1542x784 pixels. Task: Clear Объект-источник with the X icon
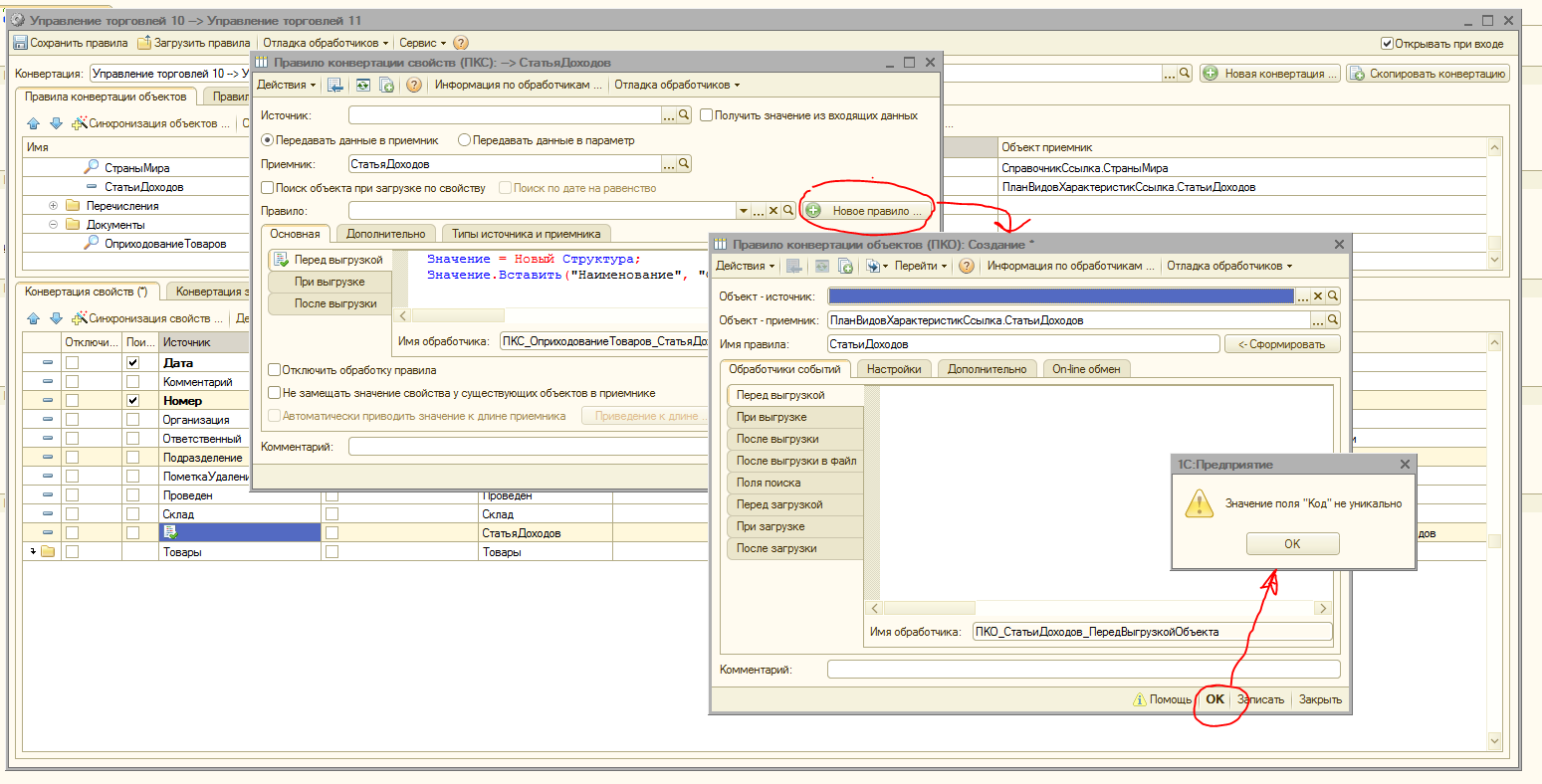coord(1318,295)
